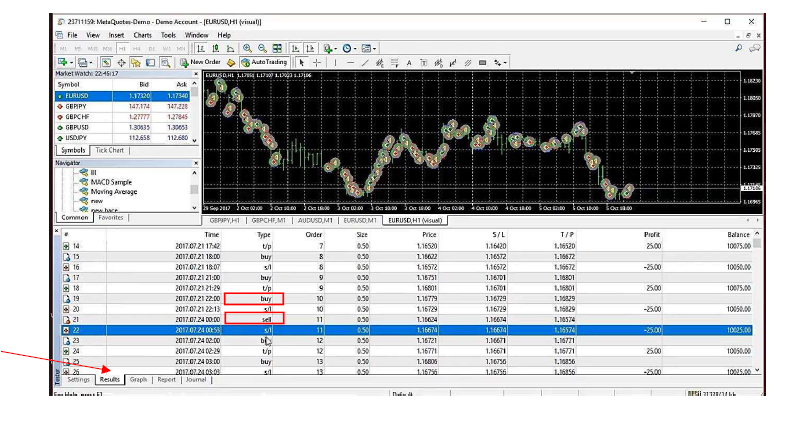Open the Help menu
The width and height of the screenshot is (811, 425).
(x=224, y=35)
